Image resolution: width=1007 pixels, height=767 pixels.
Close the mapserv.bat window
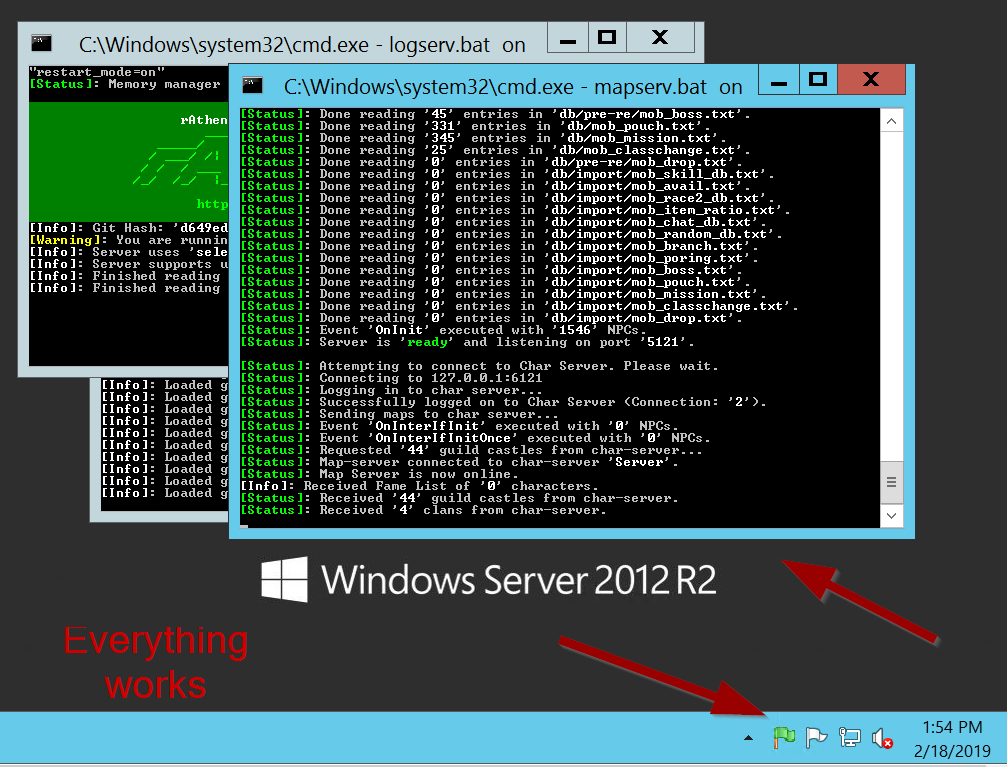click(871, 79)
